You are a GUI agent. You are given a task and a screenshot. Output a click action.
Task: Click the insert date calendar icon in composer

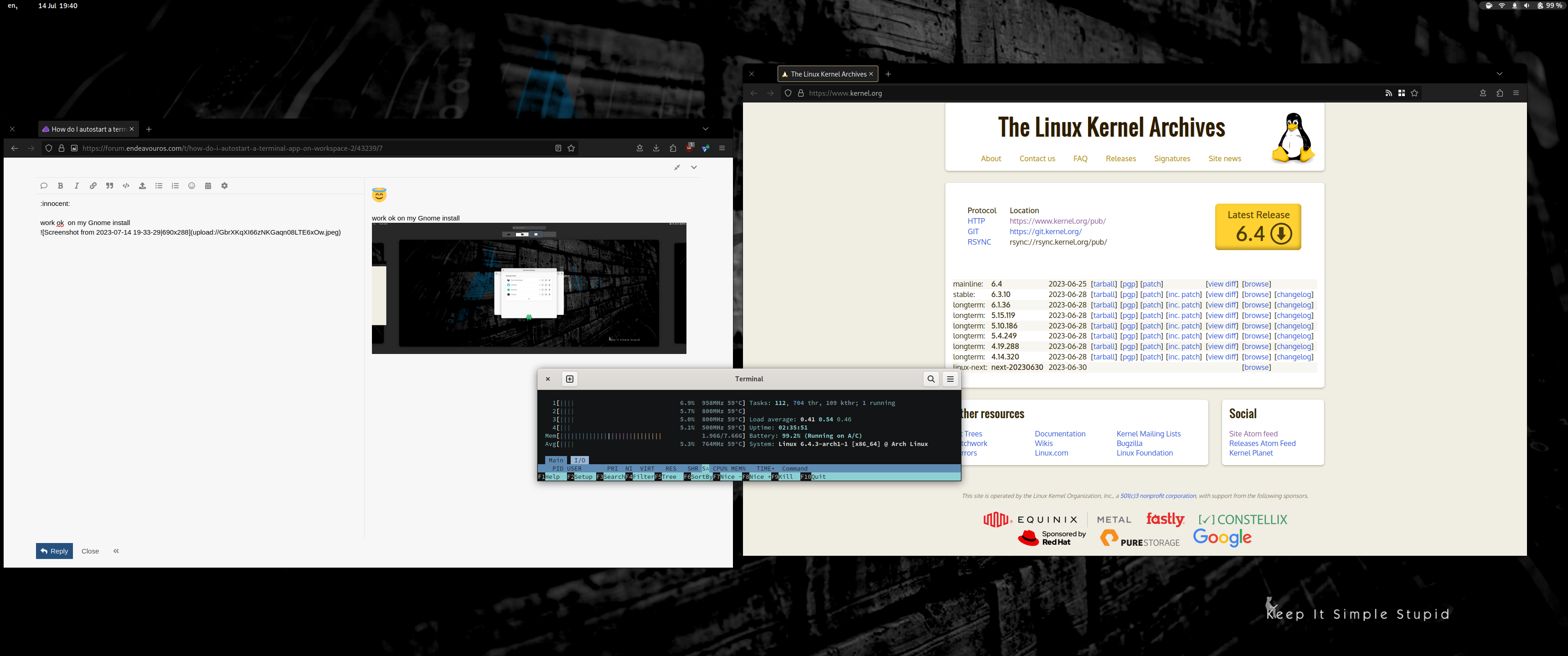[208, 185]
